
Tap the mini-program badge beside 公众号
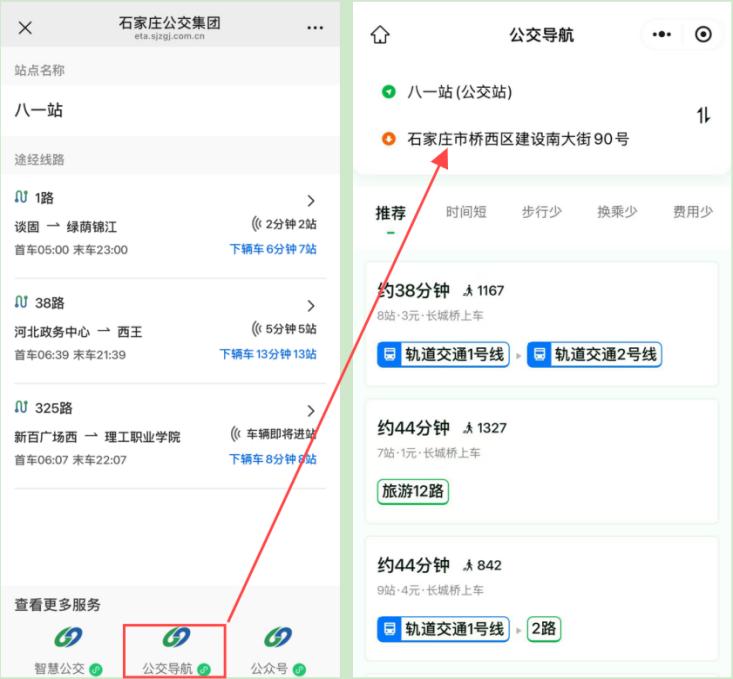click(x=299, y=669)
